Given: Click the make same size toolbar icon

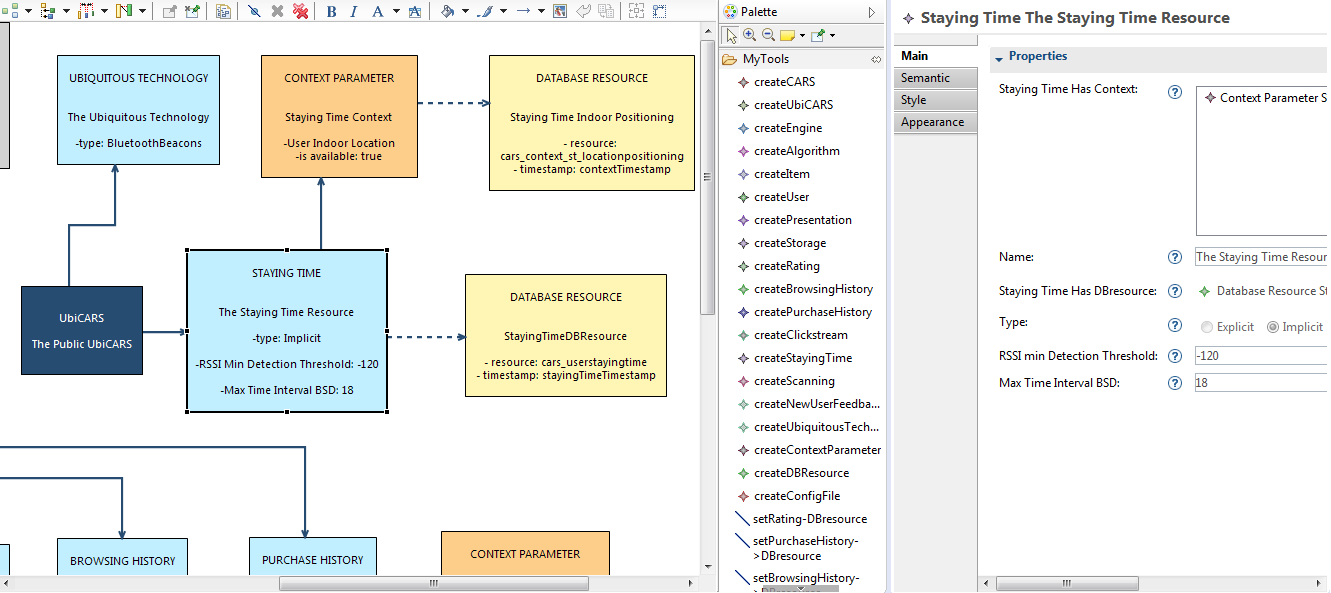Looking at the screenshot, I should coord(660,11).
